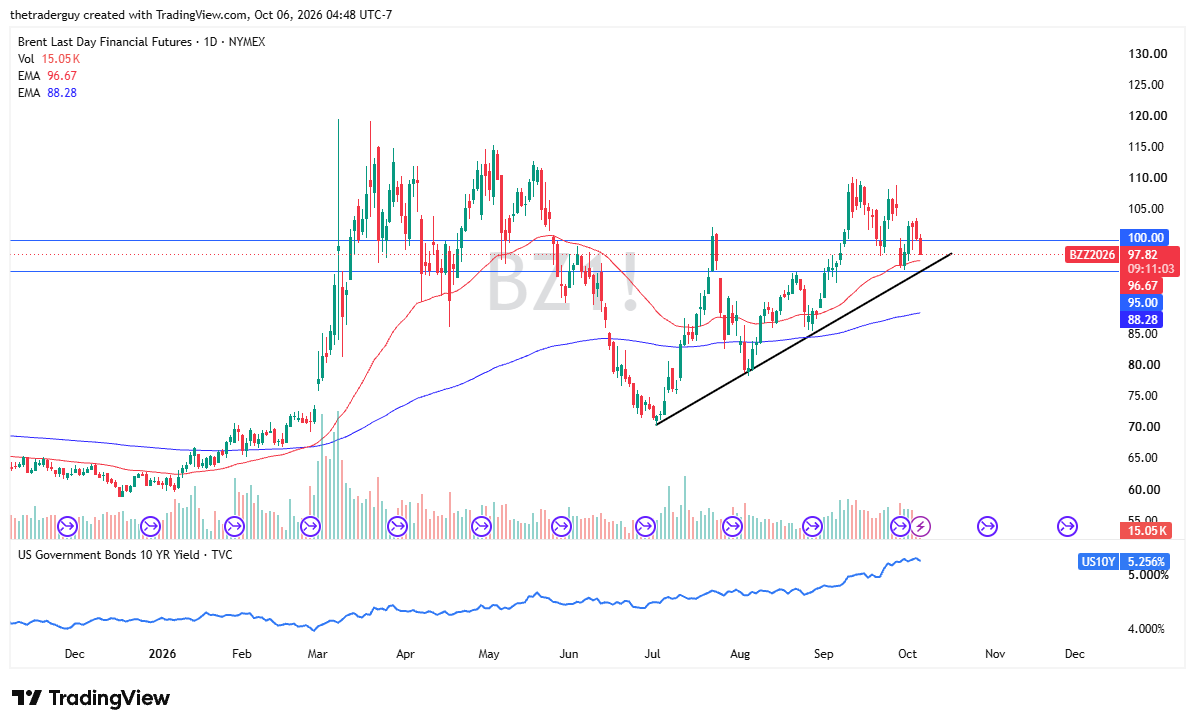The width and height of the screenshot is (1195, 728).
Task: Select the Brent Last Day Financial Futures title
Action: coord(142,42)
